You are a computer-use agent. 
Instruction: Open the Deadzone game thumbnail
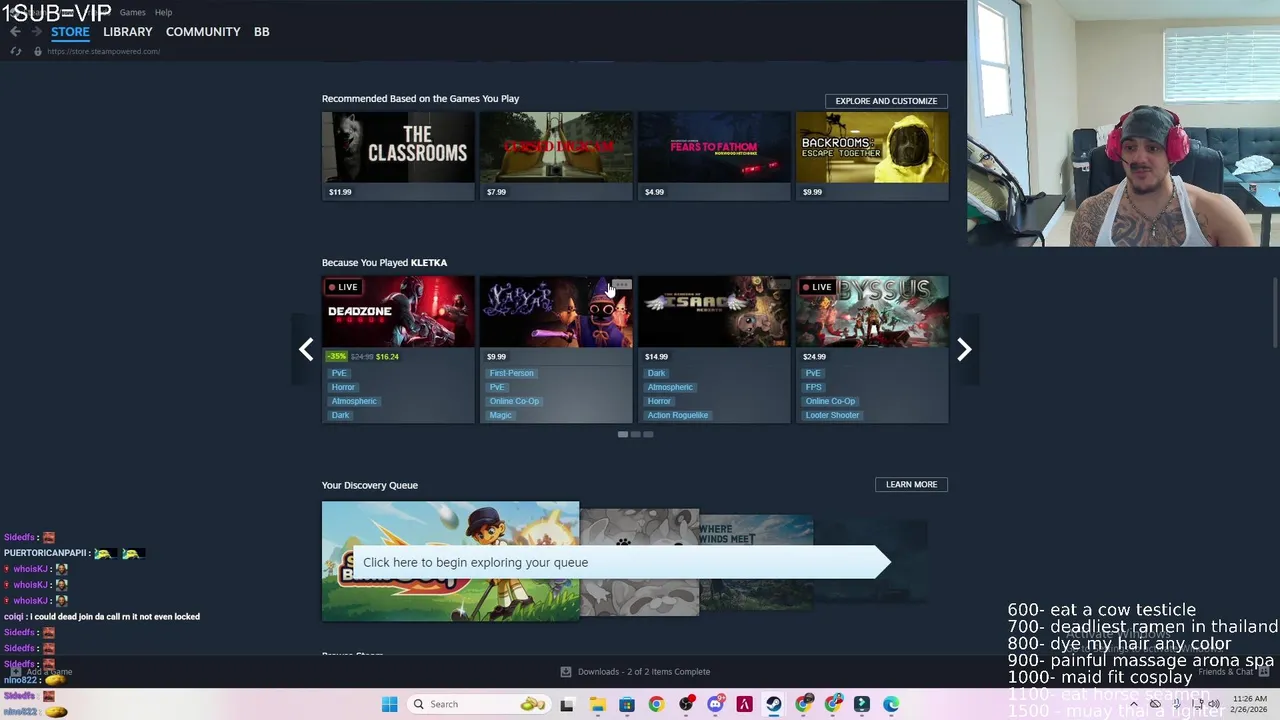(x=398, y=312)
